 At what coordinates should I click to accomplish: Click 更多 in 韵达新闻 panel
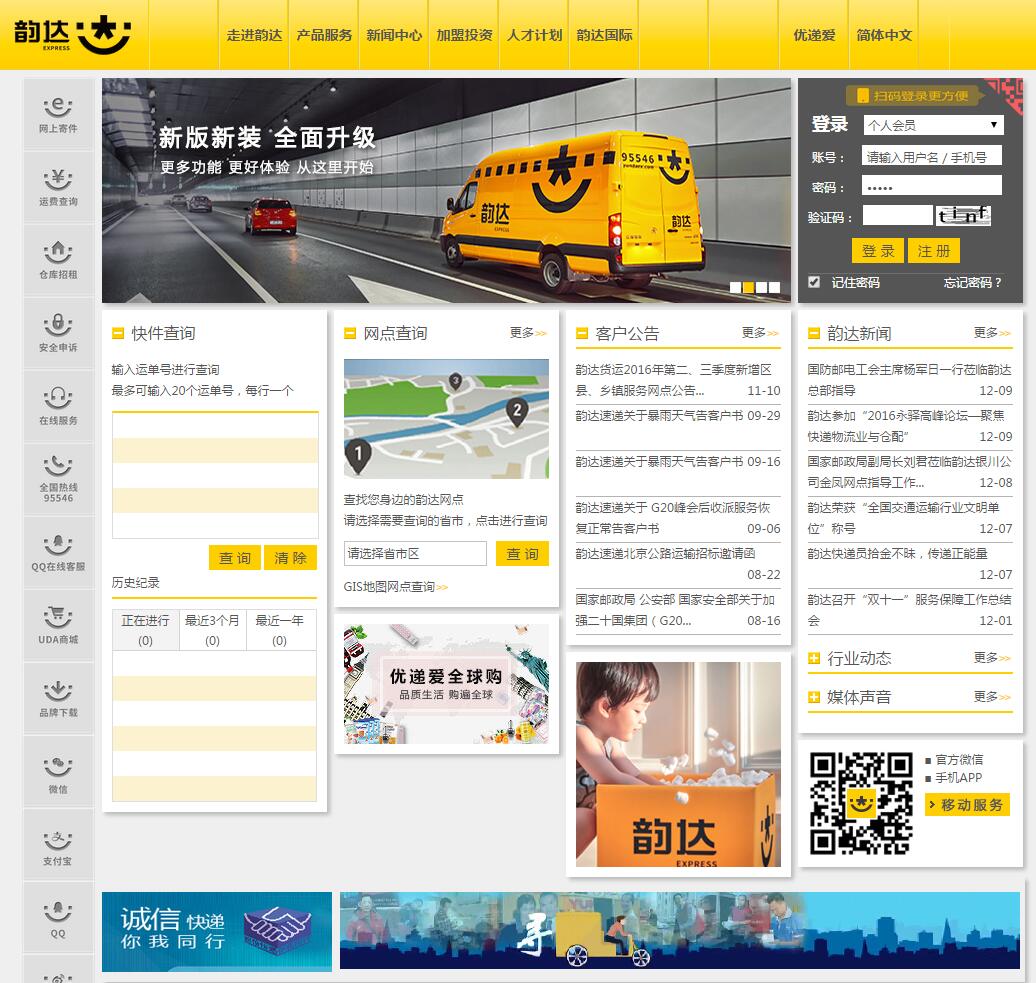point(992,332)
